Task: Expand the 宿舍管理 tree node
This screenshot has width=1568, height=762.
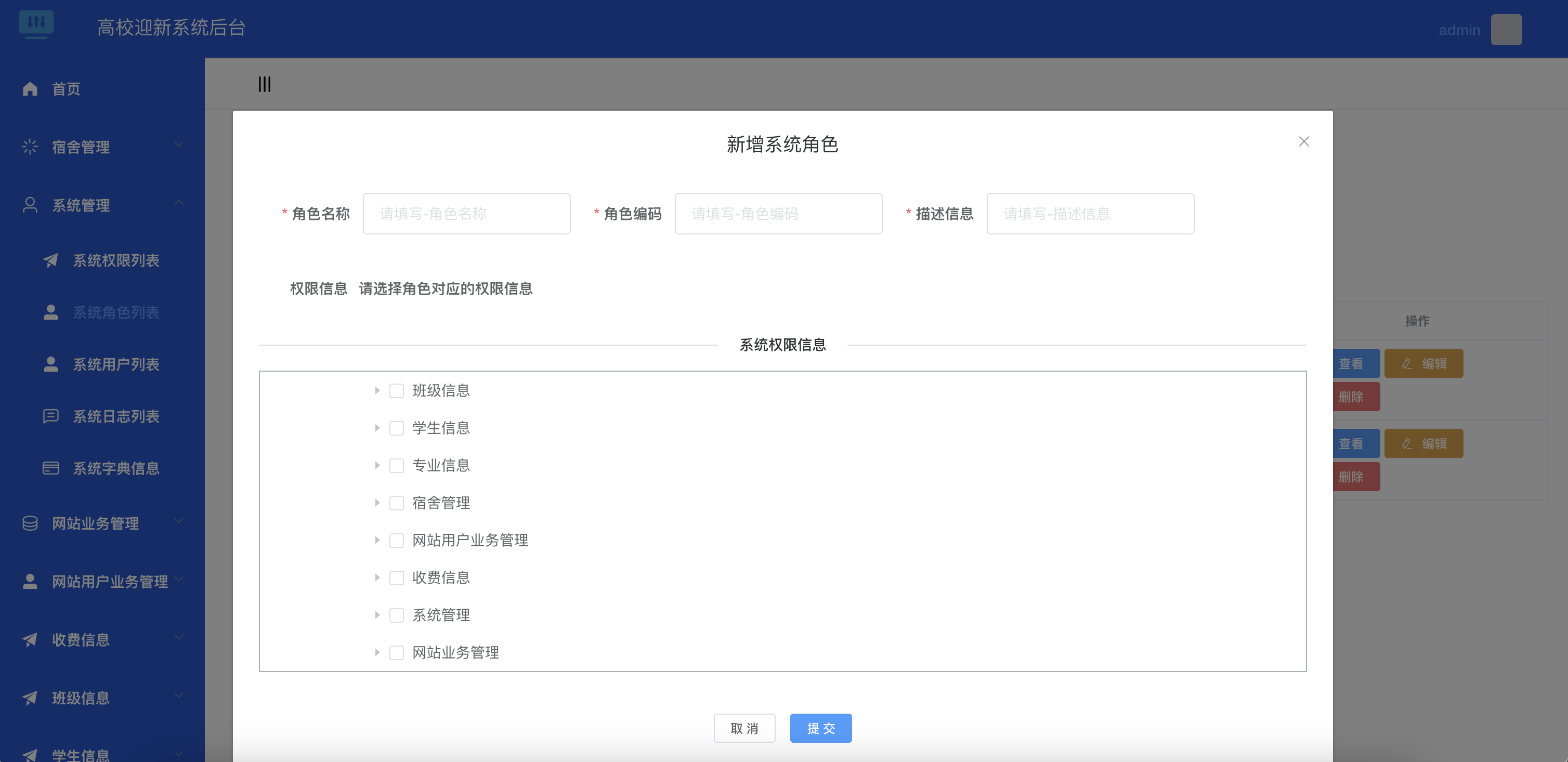Action: tap(377, 503)
